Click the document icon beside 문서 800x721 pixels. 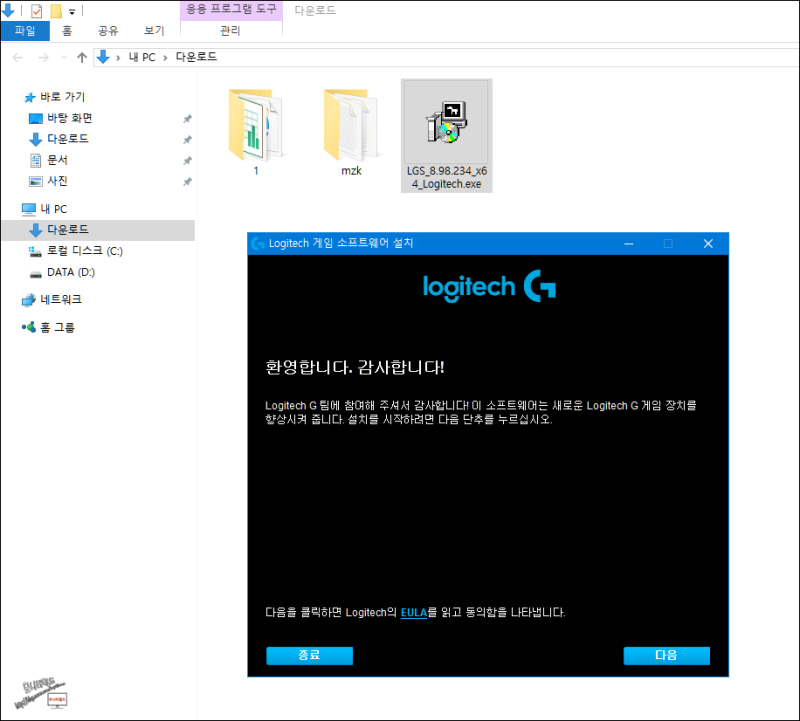tap(36, 161)
